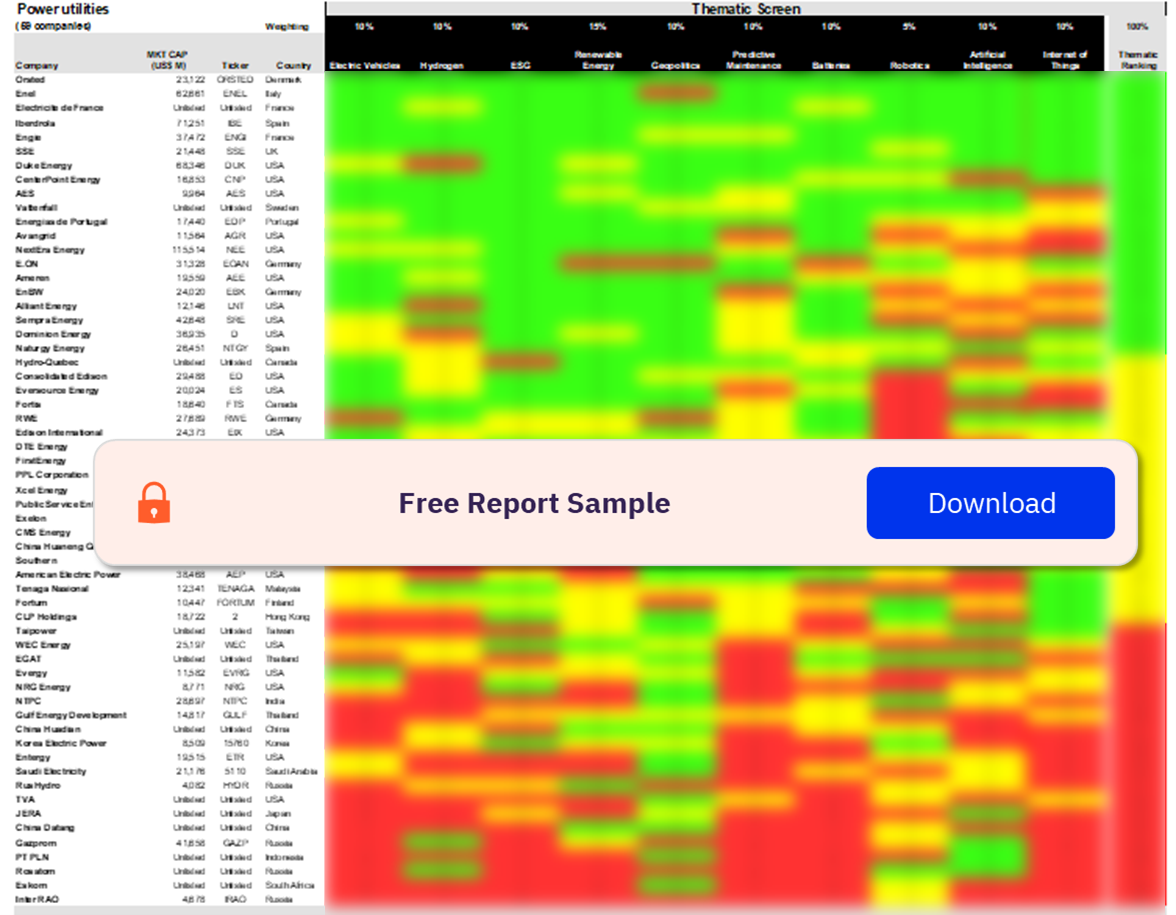Select the WEC Energy company name
Viewport: 1176px width, 915px height.
tap(44, 645)
